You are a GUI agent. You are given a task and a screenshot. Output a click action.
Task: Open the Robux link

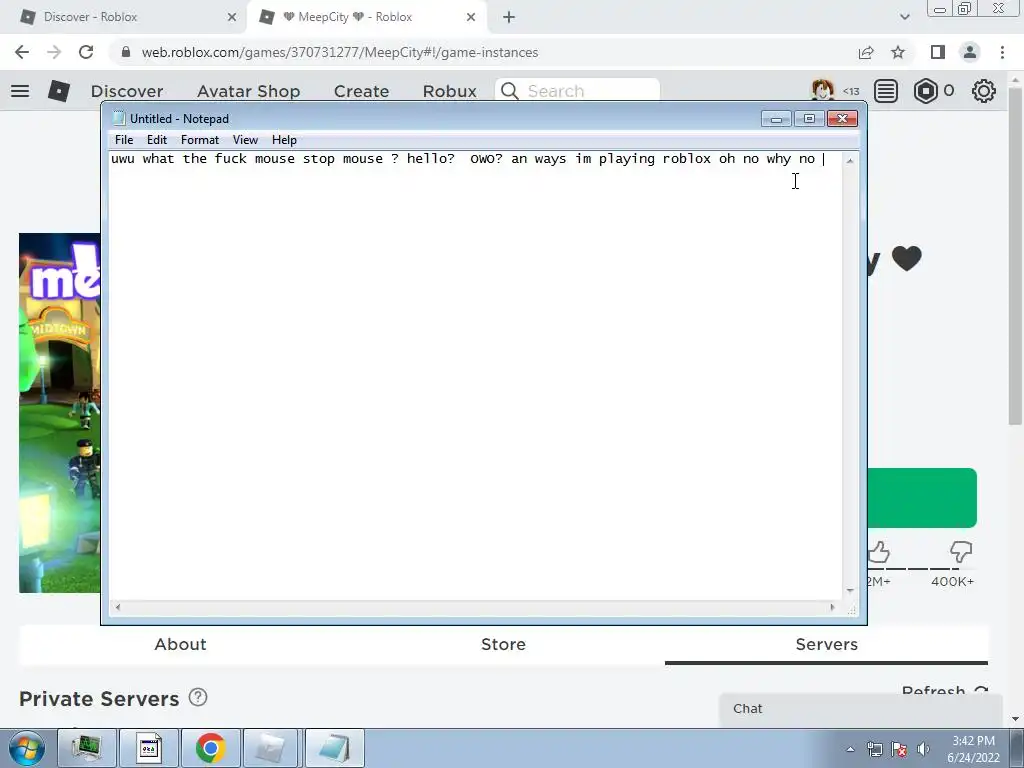[449, 91]
